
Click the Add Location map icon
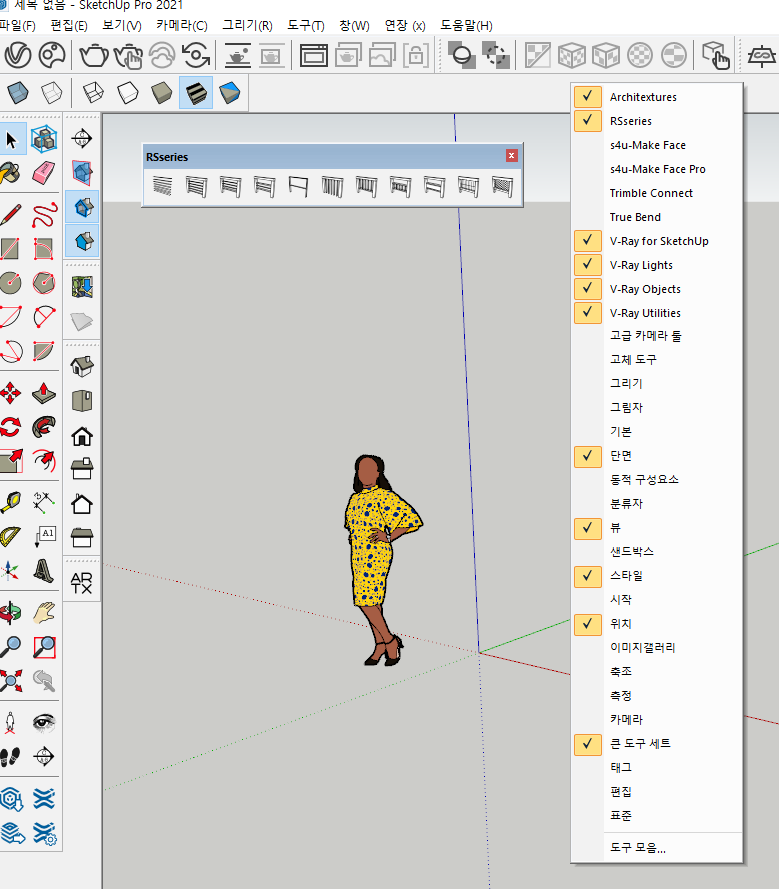click(x=82, y=287)
